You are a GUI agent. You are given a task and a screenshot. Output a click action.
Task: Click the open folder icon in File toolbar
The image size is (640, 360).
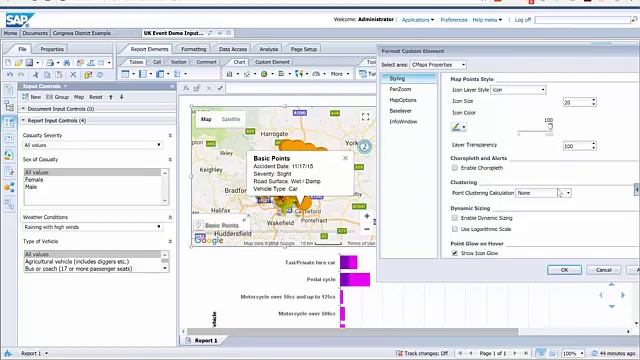18,63
